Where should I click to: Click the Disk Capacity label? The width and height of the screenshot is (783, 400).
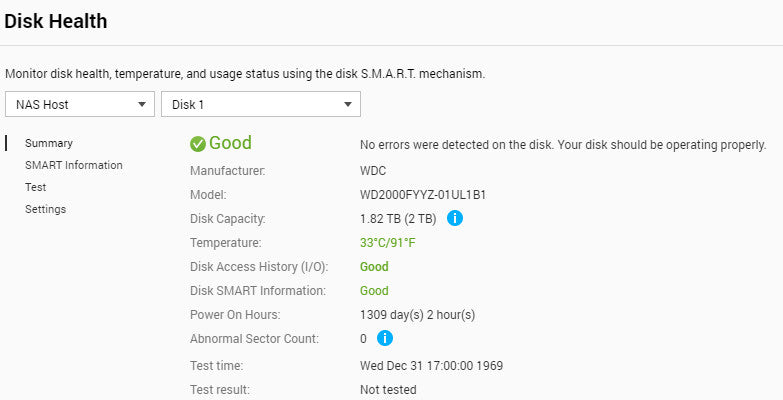(228, 219)
